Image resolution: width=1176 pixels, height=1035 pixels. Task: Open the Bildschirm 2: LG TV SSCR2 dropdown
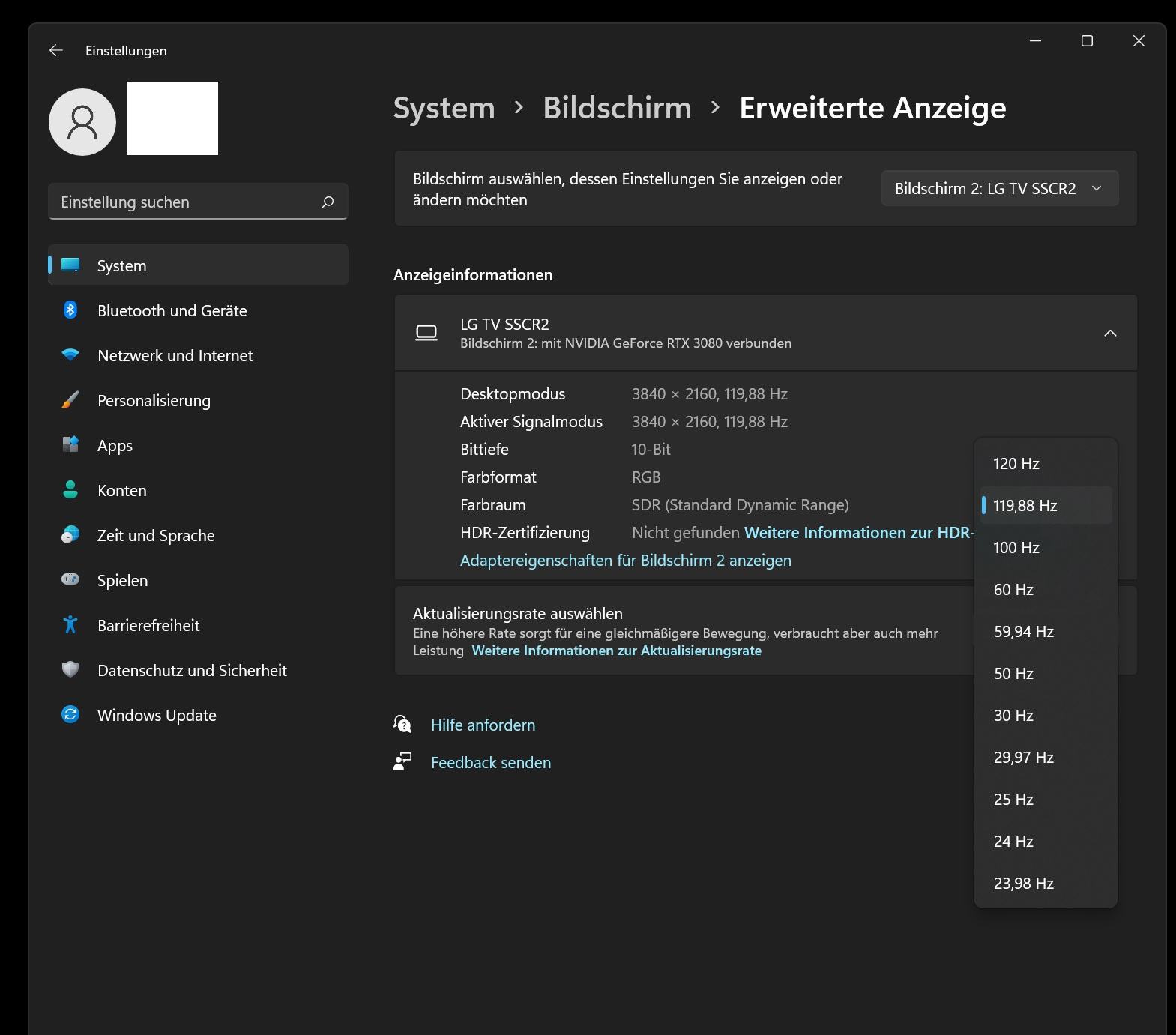tap(1000, 188)
